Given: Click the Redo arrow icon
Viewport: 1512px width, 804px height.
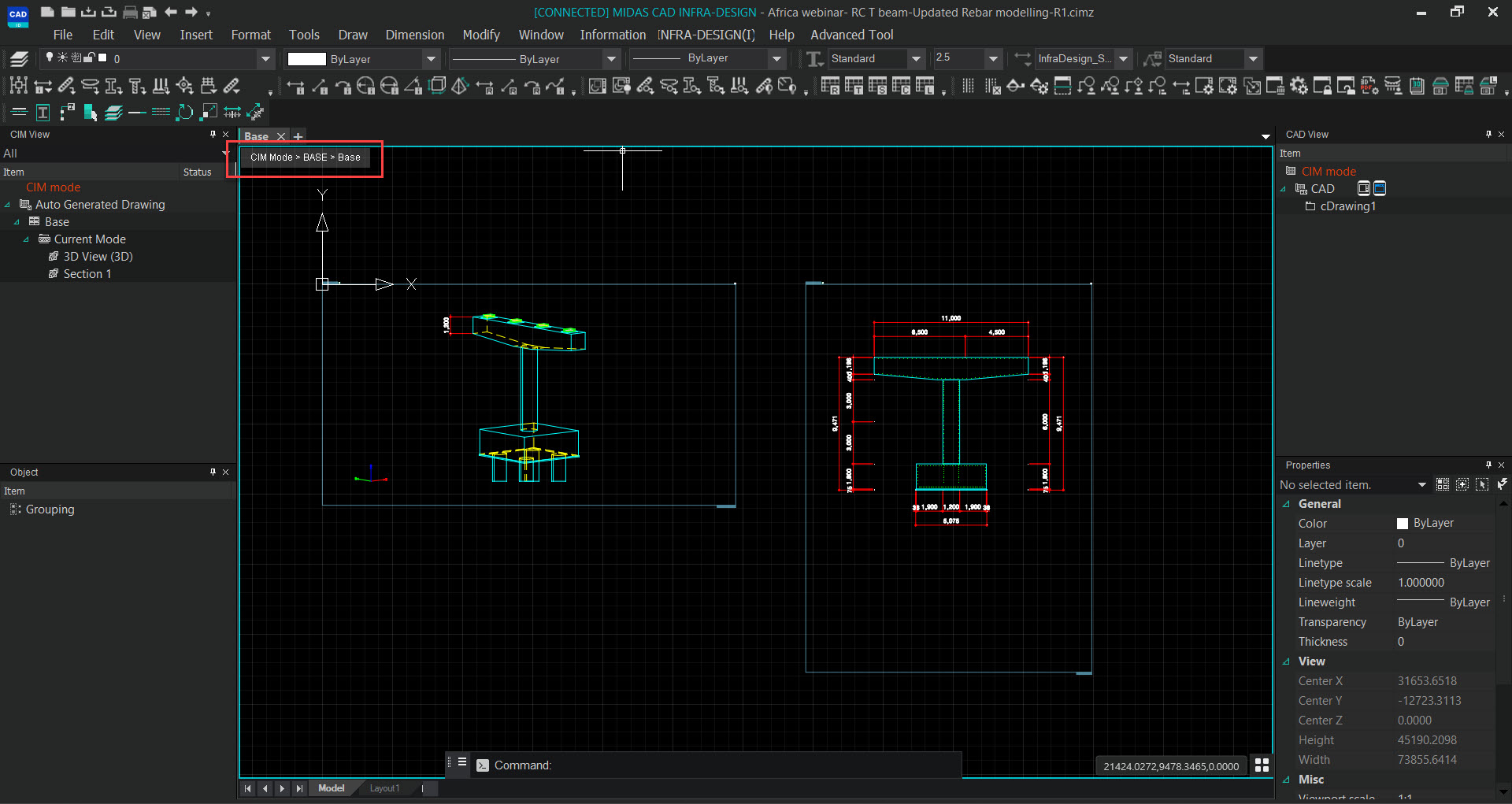Looking at the screenshot, I should coord(191,12).
